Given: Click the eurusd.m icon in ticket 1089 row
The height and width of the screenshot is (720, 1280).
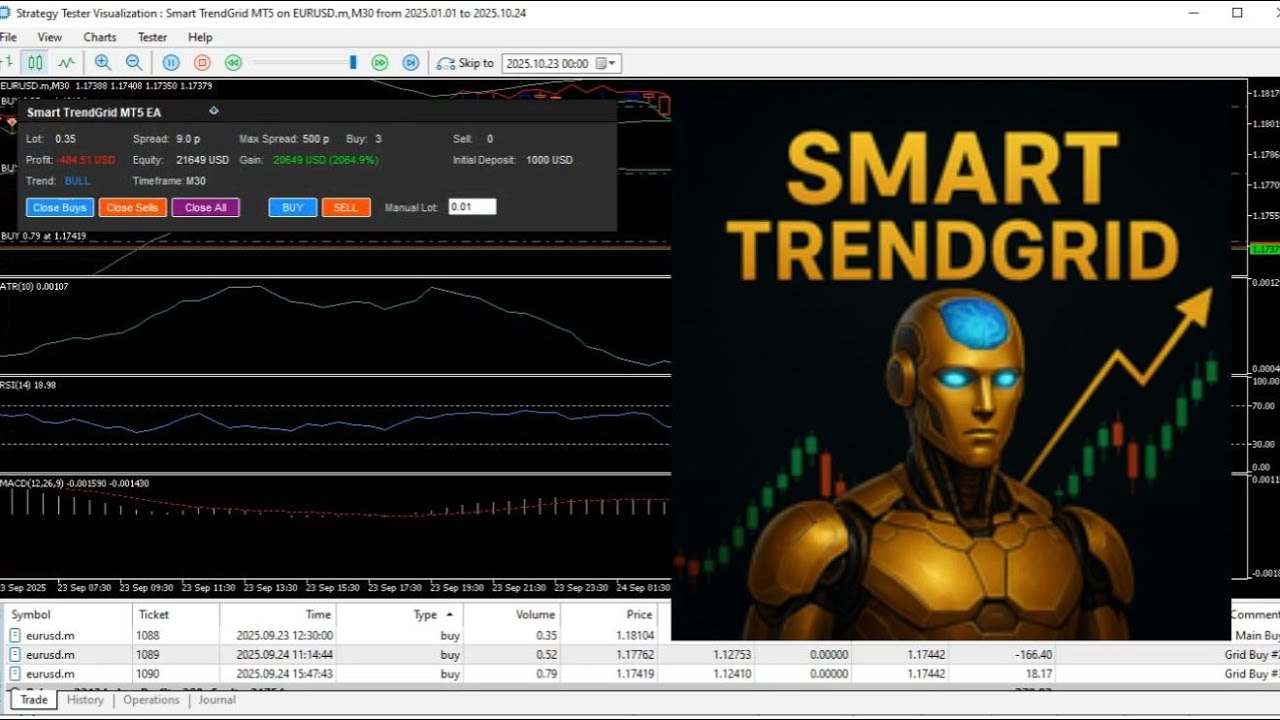Looking at the screenshot, I should (15, 655).
